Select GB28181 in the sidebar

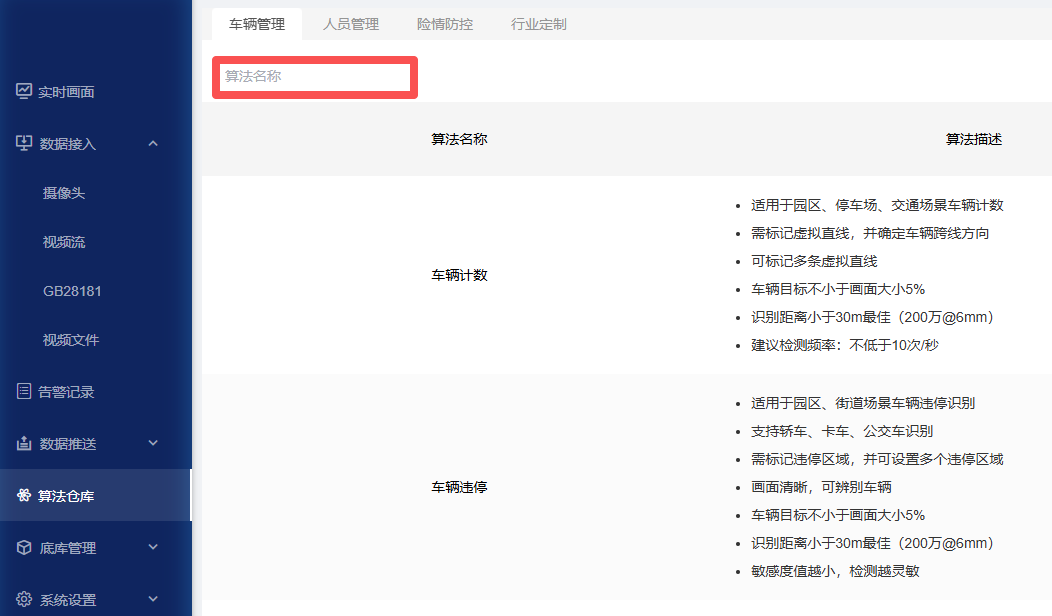72,291
